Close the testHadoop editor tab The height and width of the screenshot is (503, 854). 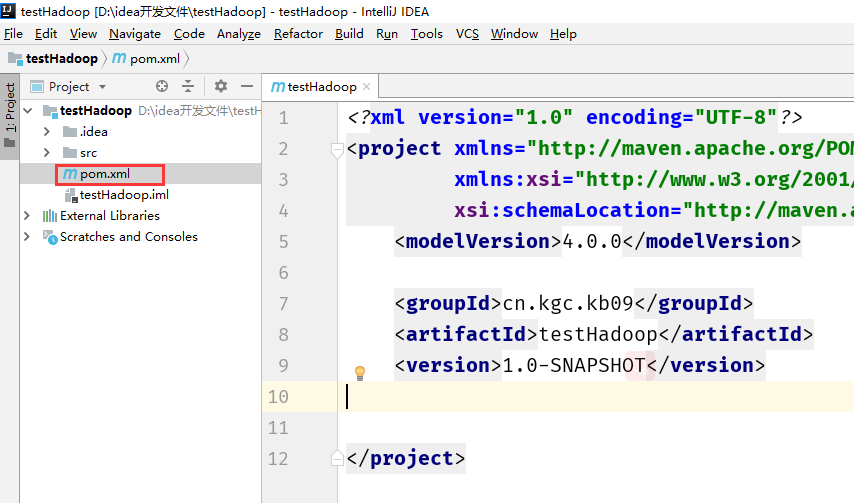click(x=367, y=87)
